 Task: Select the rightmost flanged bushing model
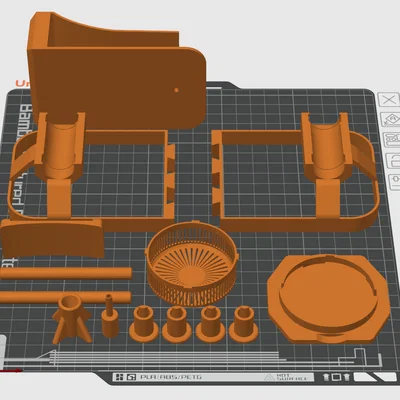coord(244,324)
